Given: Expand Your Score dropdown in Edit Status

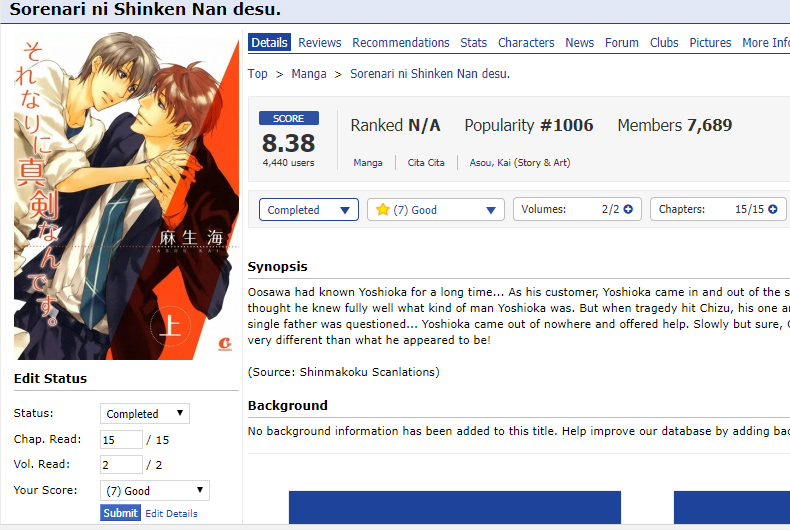Looking at the screenshot, I should point(155,491).
